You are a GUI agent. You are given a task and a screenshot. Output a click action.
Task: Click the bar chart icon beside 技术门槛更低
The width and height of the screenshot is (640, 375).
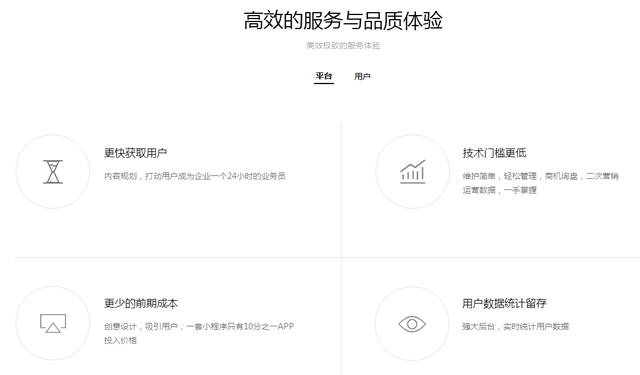(413, 171)
